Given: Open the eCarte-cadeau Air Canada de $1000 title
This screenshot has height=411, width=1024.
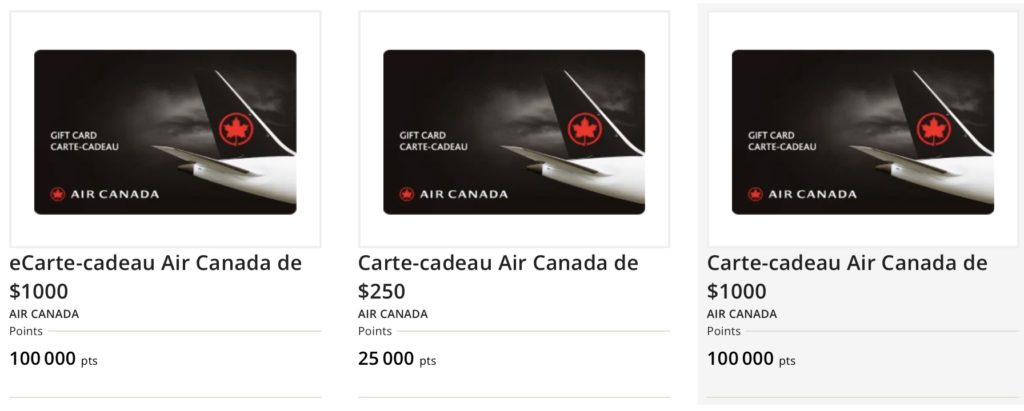Looking at the screenshot, I should [155, 276].
